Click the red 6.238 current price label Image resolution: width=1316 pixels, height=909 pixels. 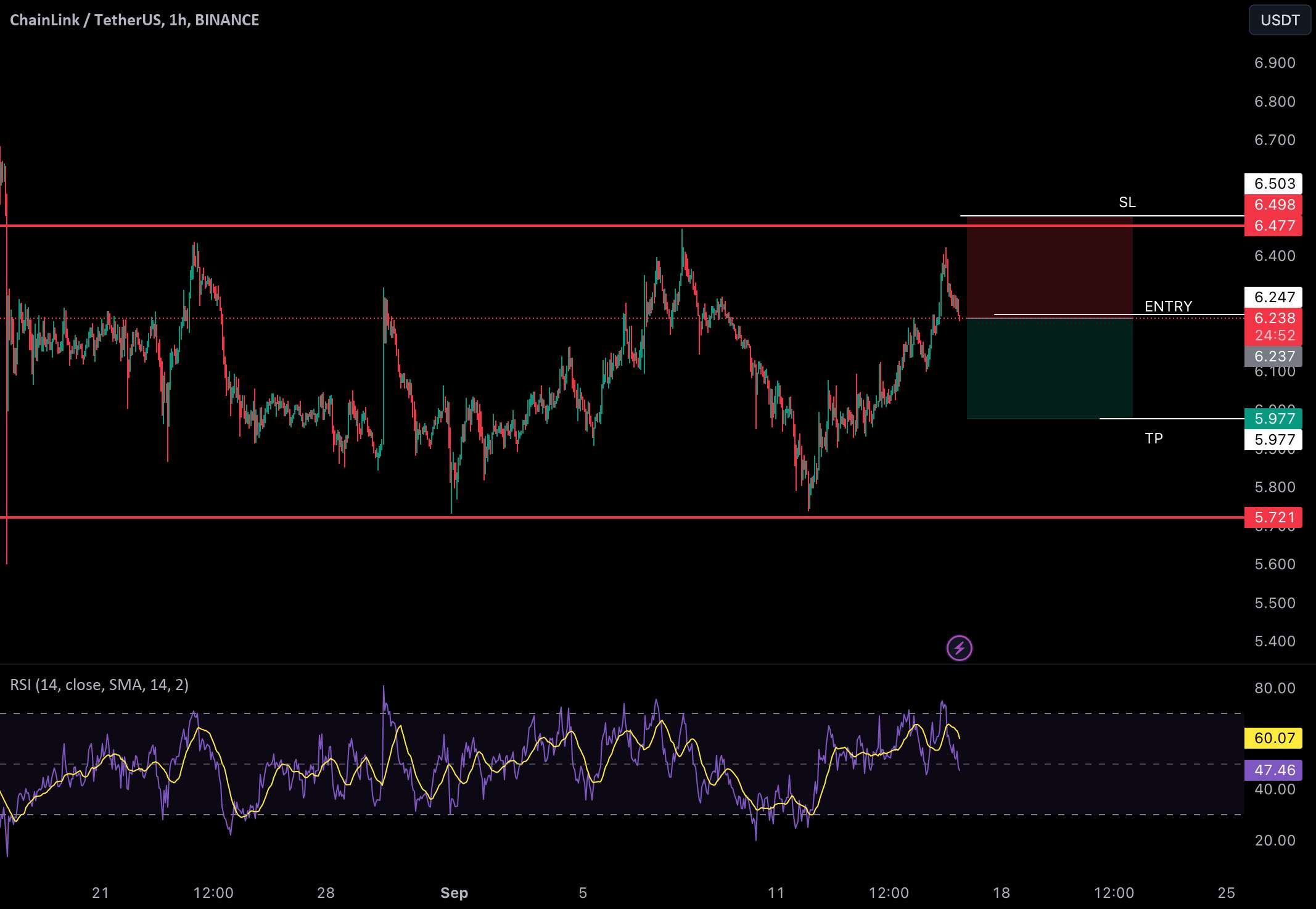(1273, 318)
